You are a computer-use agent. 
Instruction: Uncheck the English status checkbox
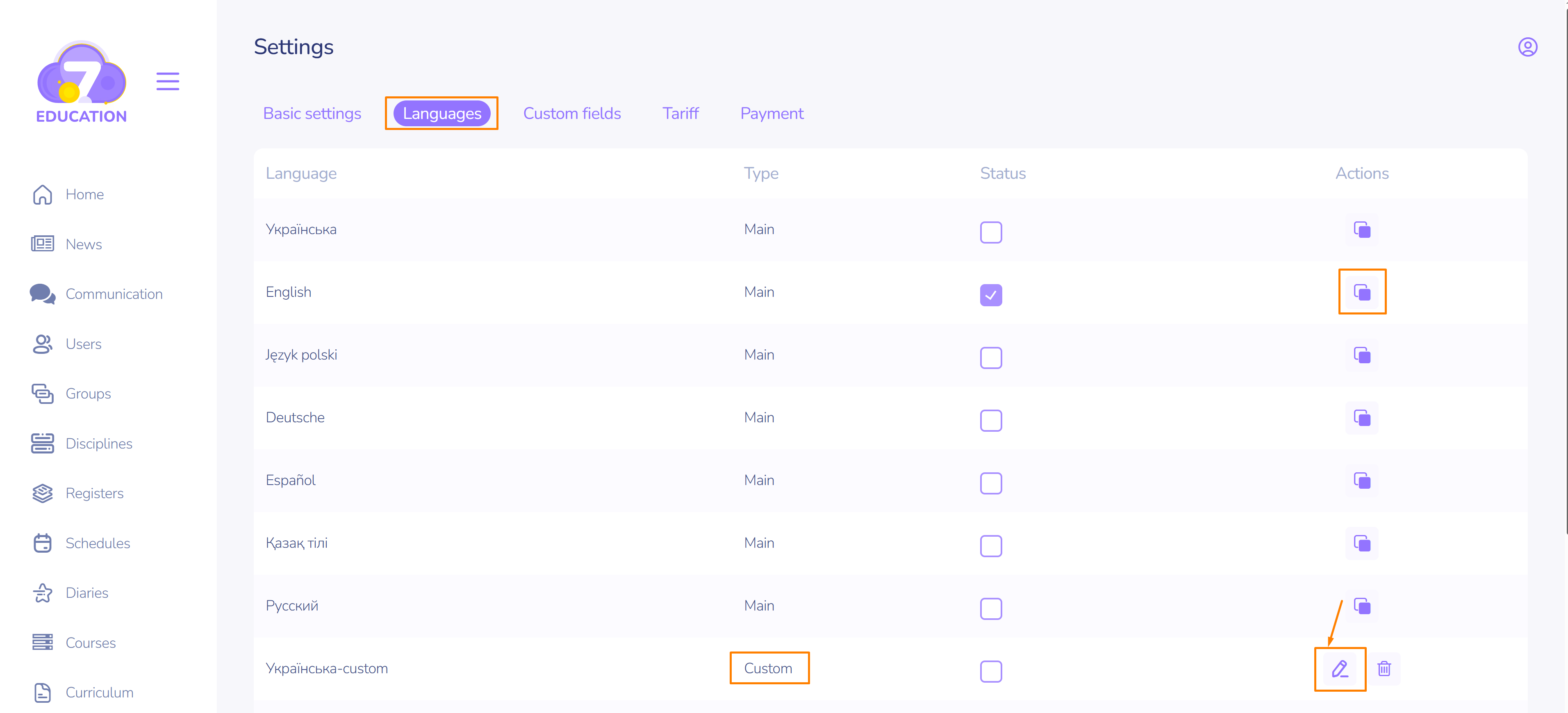click(990, 295)
